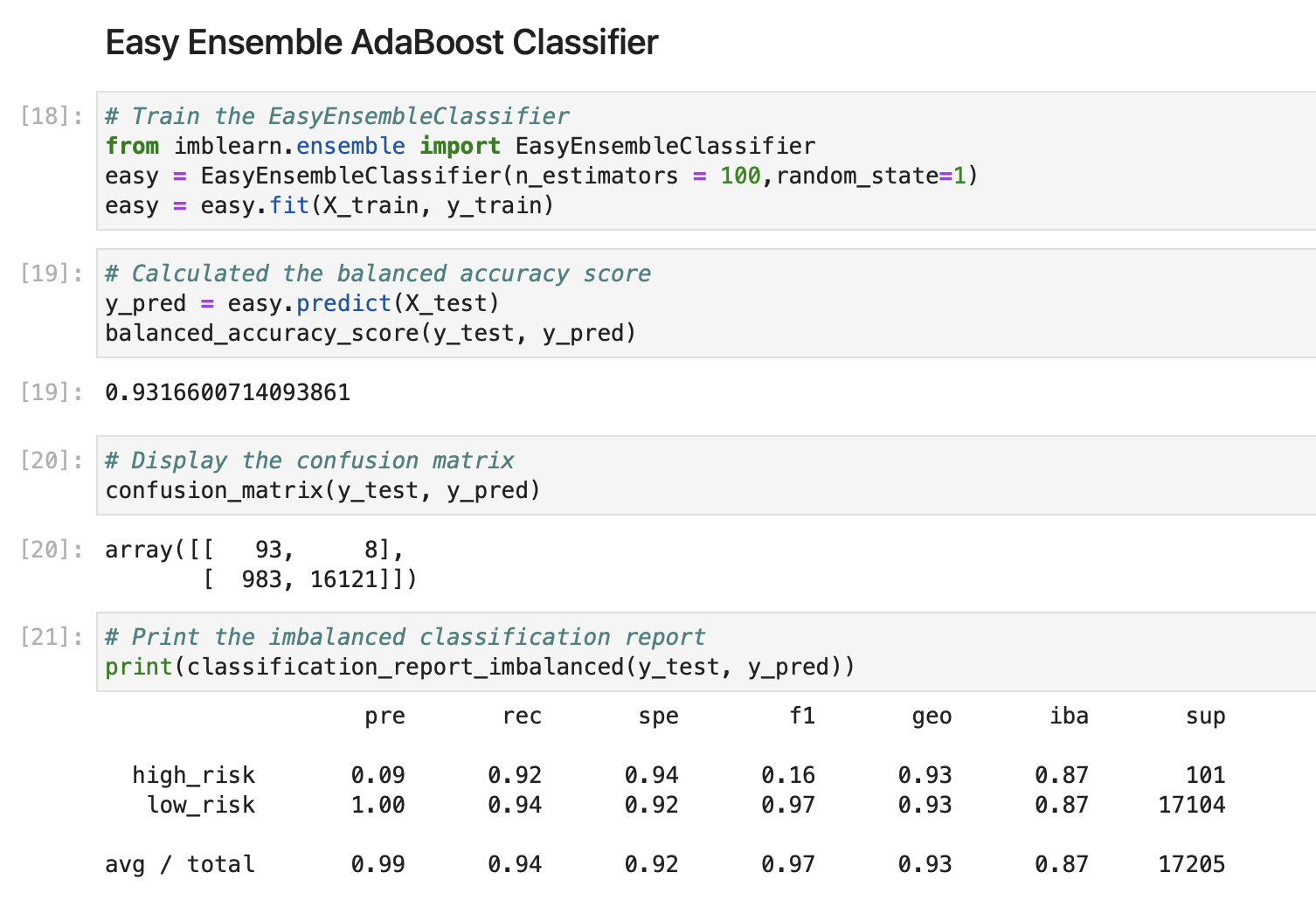Click the array confusion matrix output
The width and height of the screenshot is (1316, 921).
[261, 564]
